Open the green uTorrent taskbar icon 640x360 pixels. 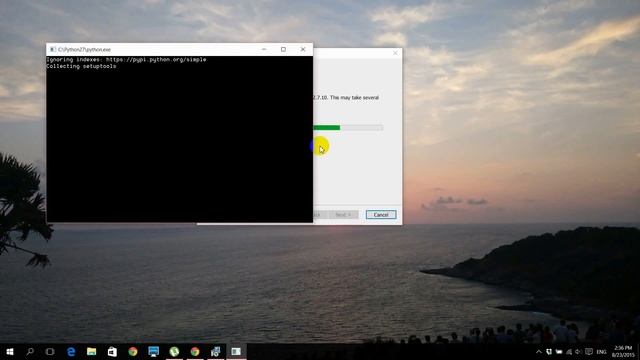click(x=174, y=351)
